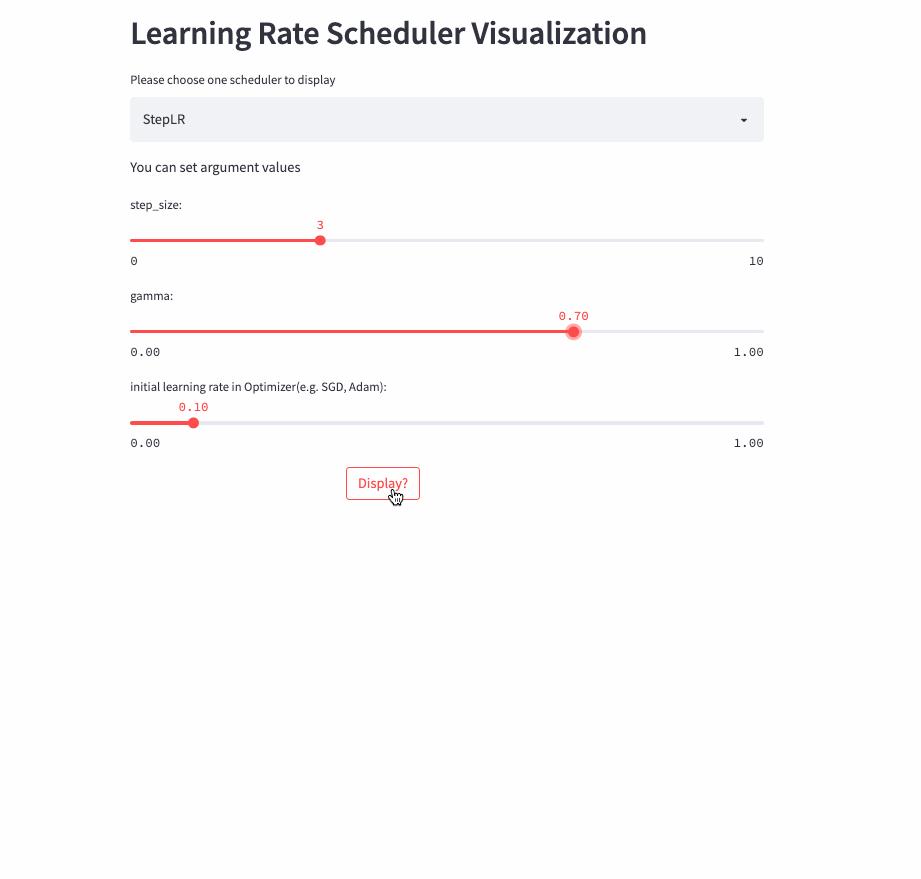
Task: Click the initial learning rate slider handle
Action: pyautogui.click(x=193, y=423)
